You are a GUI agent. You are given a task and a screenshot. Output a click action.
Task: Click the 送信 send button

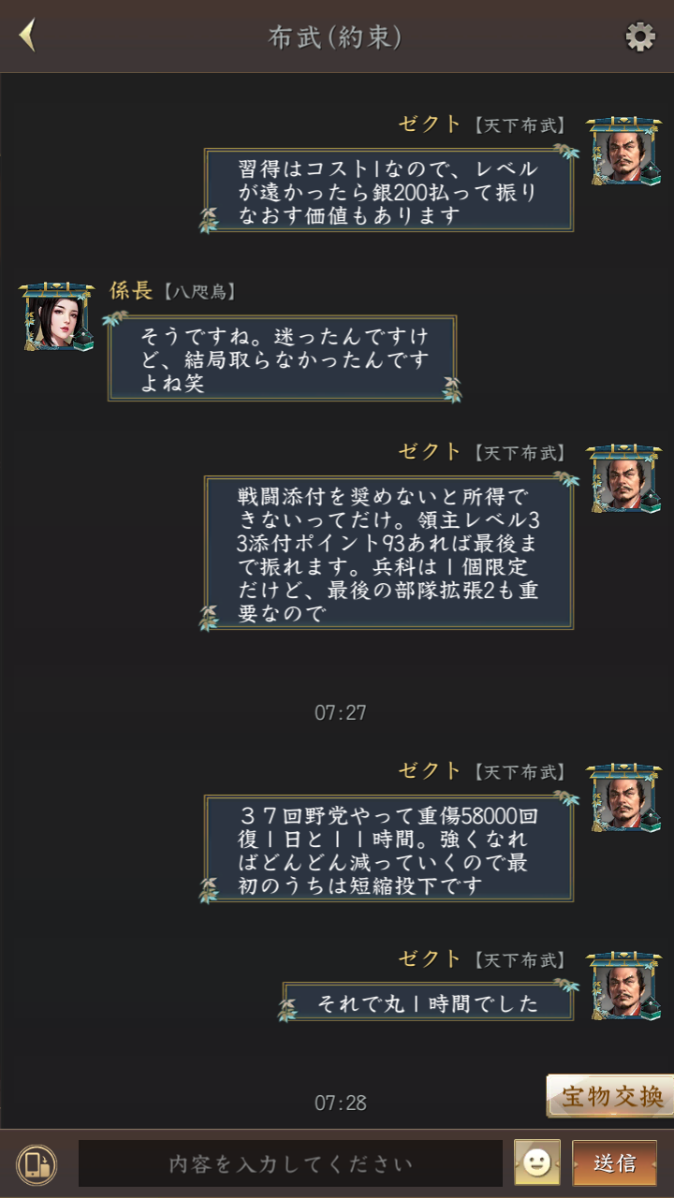(614, 1163)
